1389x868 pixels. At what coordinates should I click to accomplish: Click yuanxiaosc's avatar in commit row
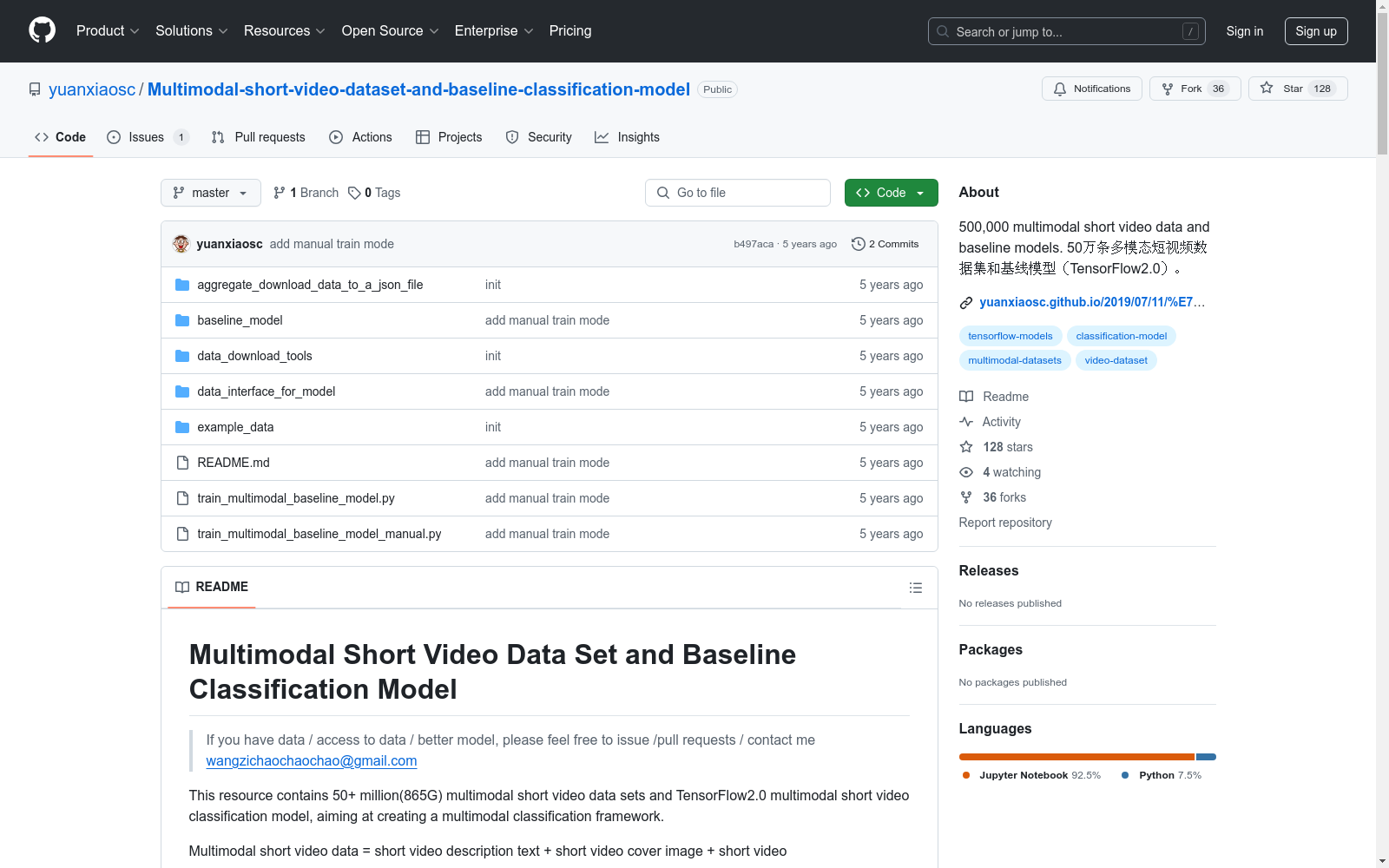click(181, 244)
